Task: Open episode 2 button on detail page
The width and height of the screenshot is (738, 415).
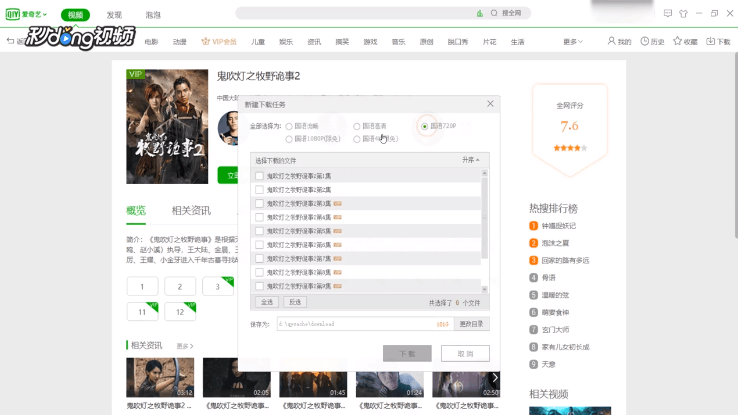Action: point(180,287)
